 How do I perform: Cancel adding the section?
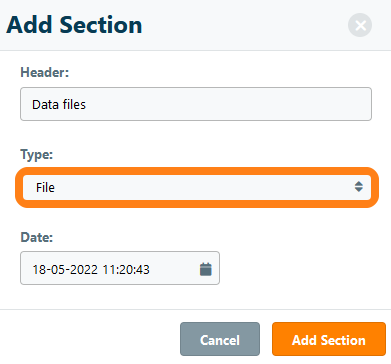tap(220, 339)
